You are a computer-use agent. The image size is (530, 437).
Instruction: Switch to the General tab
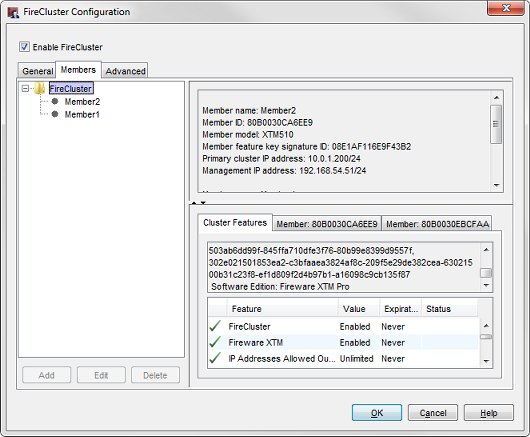point(37,71)
